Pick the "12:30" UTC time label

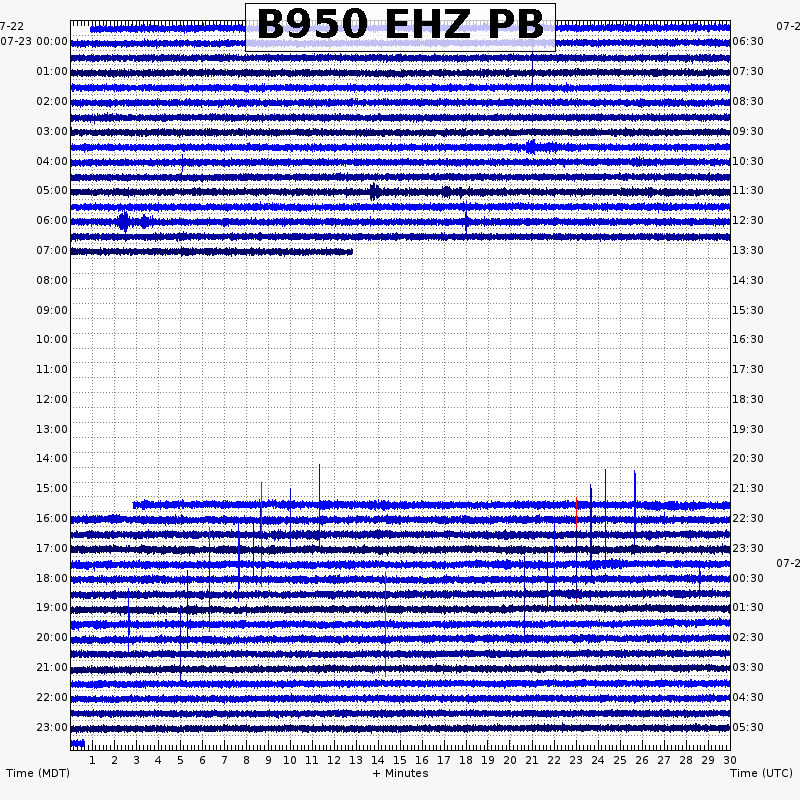click(x=748, y=220)
